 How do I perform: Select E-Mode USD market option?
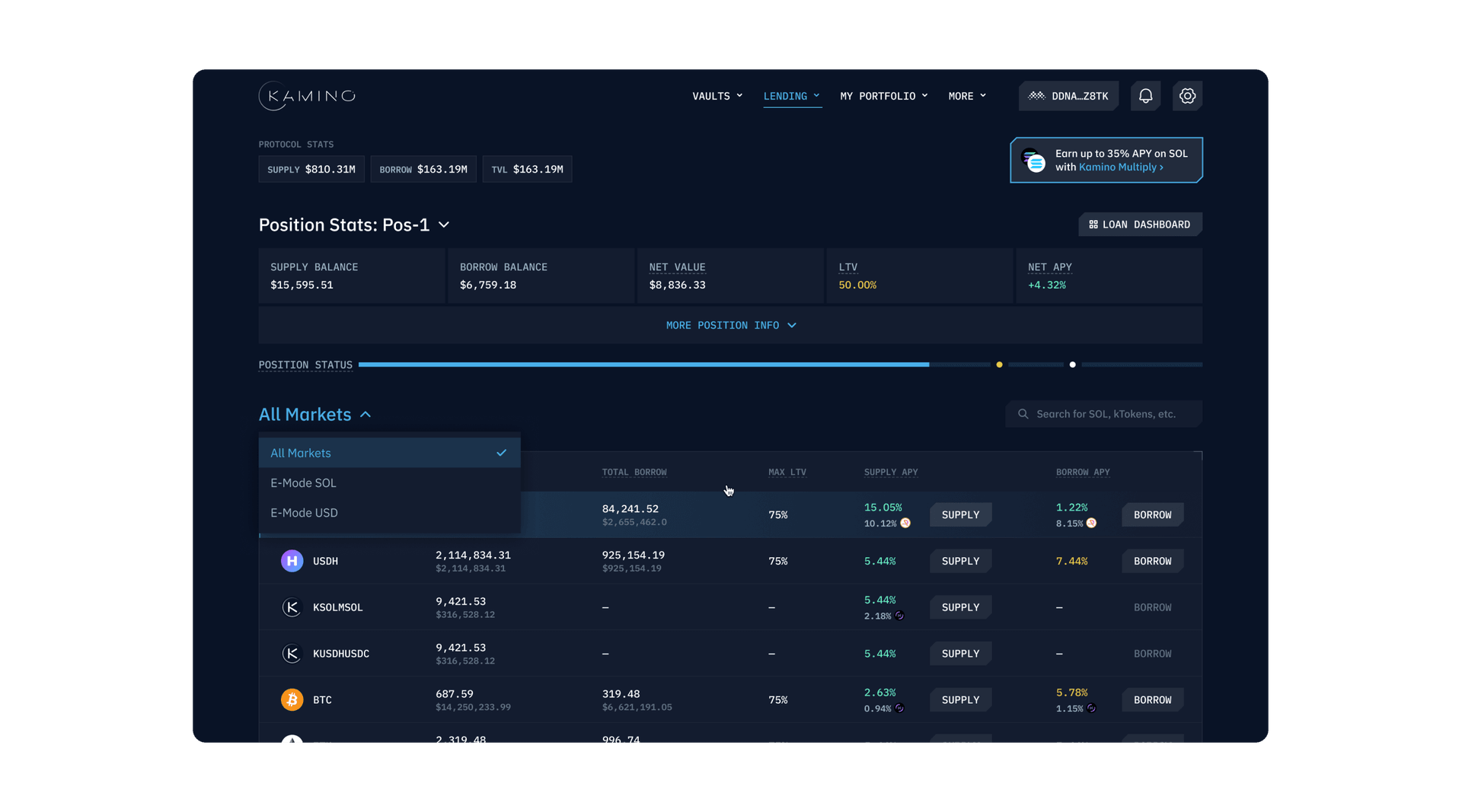390,513
